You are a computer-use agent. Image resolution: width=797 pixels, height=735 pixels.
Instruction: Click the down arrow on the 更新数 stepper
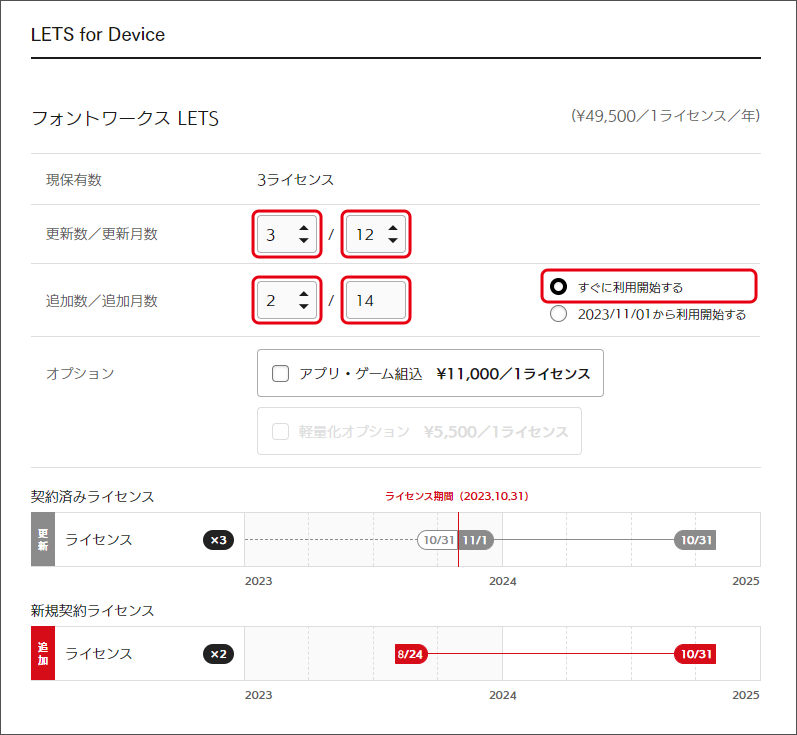303,241
